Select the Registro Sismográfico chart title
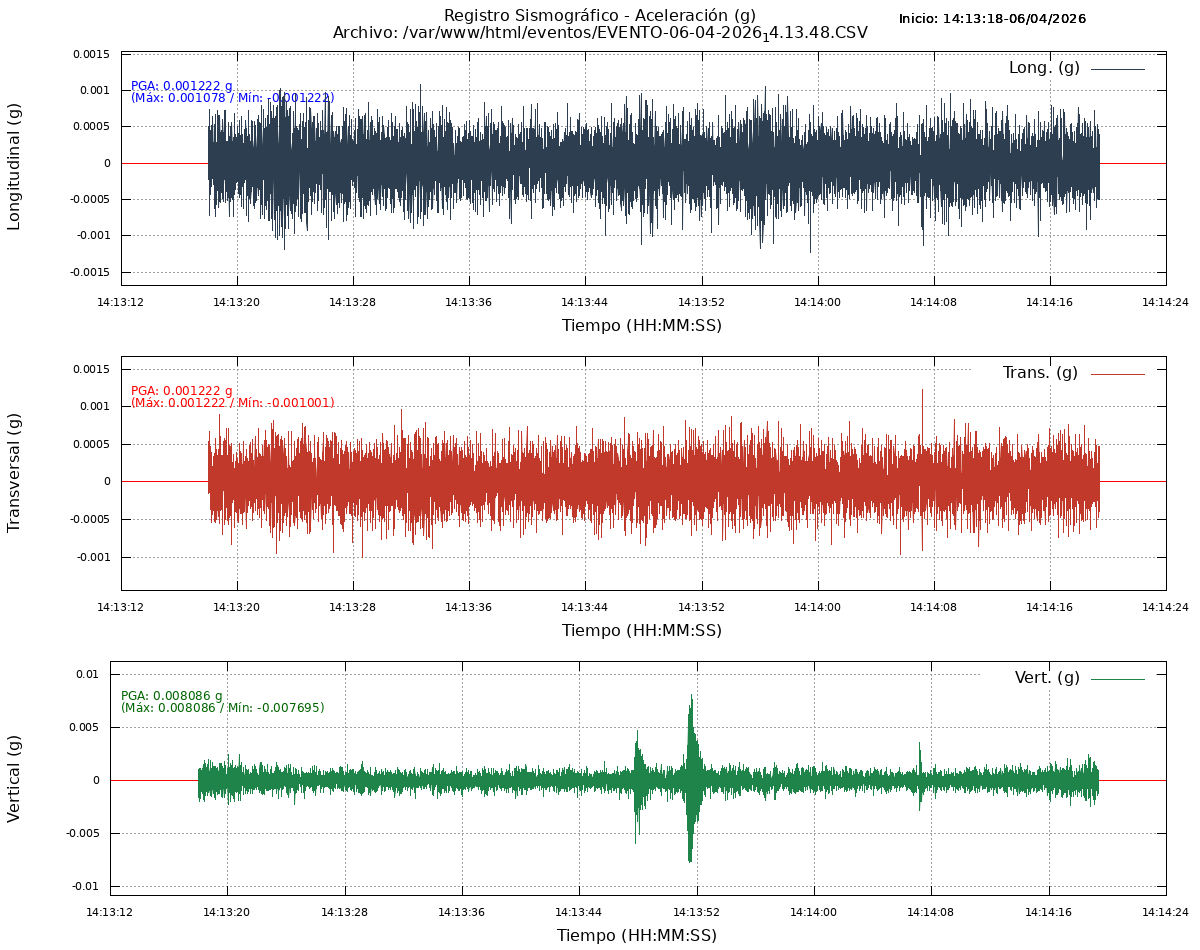 click(x=600, y=15)
